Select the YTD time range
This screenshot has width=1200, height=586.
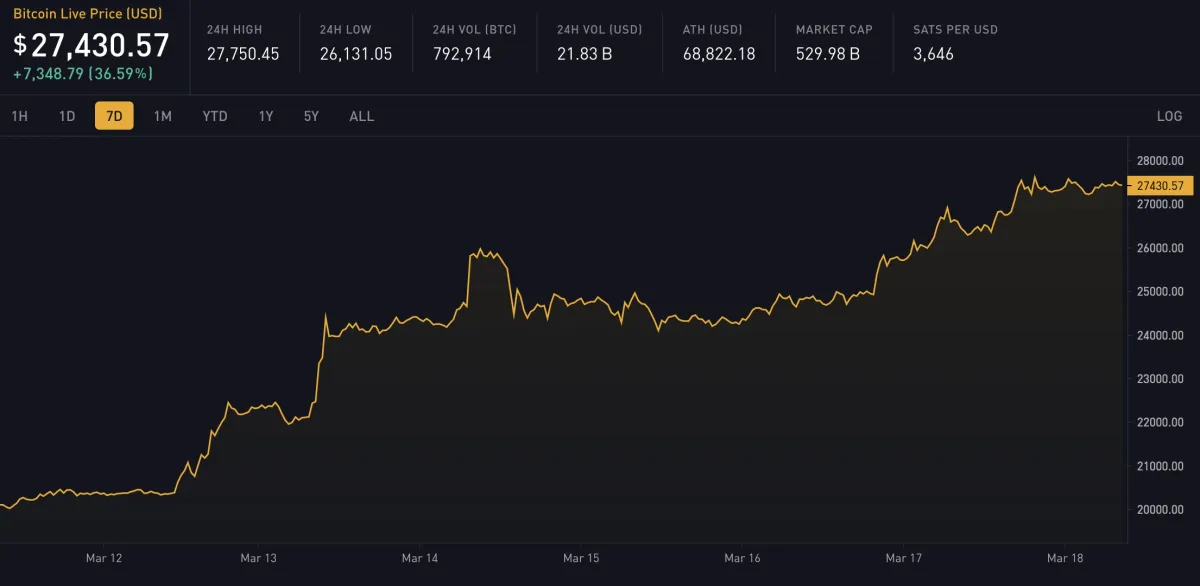215,116
